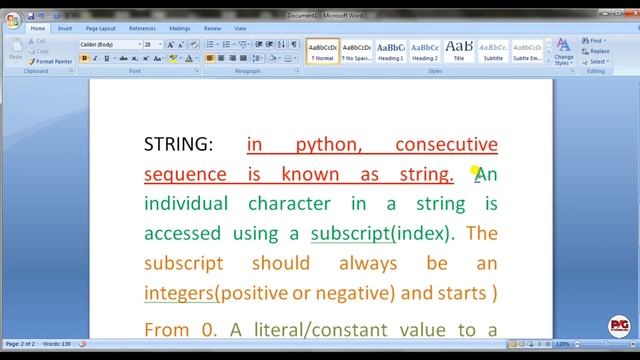Align text to the left
Image resolution: width=640 pixels, height=360 pixels.
tap(210, 58)
